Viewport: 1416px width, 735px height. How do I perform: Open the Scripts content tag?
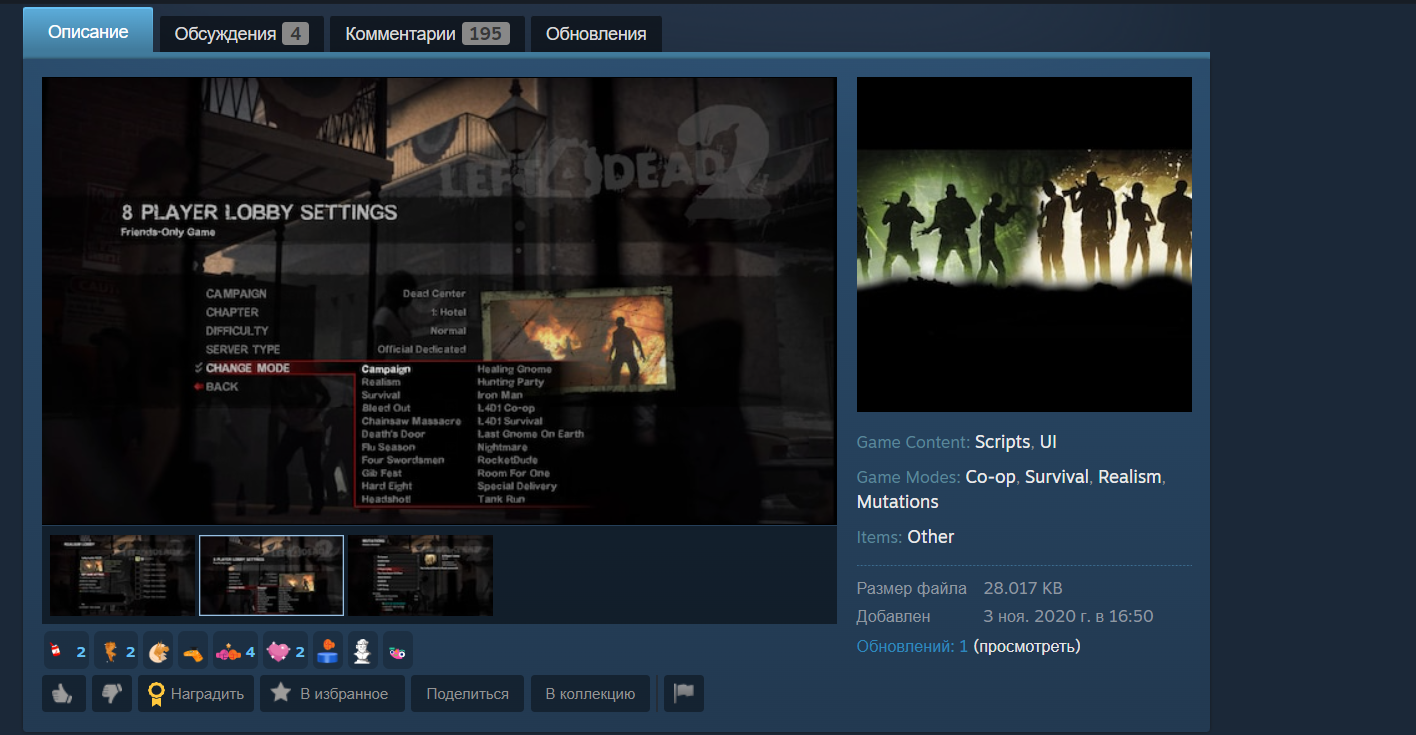(x=1002, y=442)
